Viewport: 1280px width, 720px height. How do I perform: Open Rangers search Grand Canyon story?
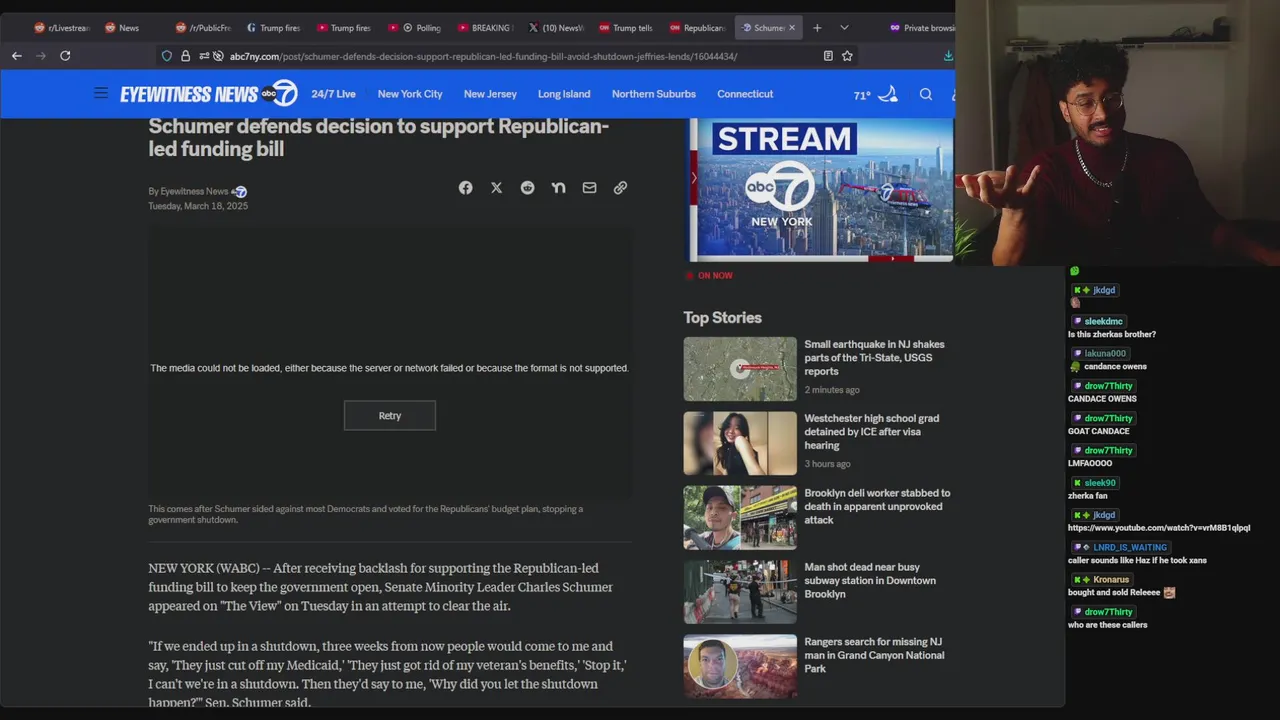[874, 655]
